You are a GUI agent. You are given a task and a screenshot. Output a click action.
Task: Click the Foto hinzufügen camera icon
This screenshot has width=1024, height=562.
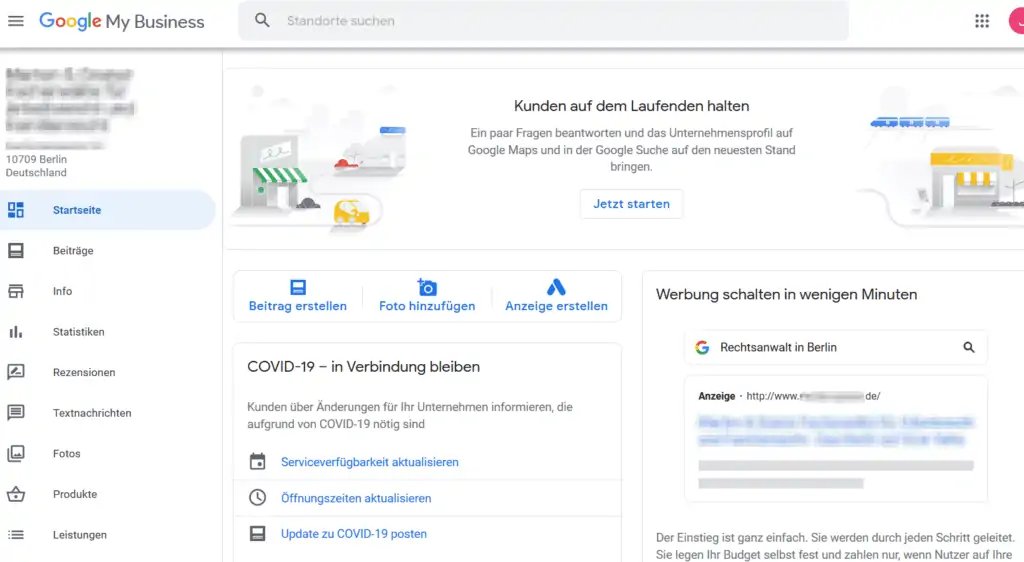(426, 287)
